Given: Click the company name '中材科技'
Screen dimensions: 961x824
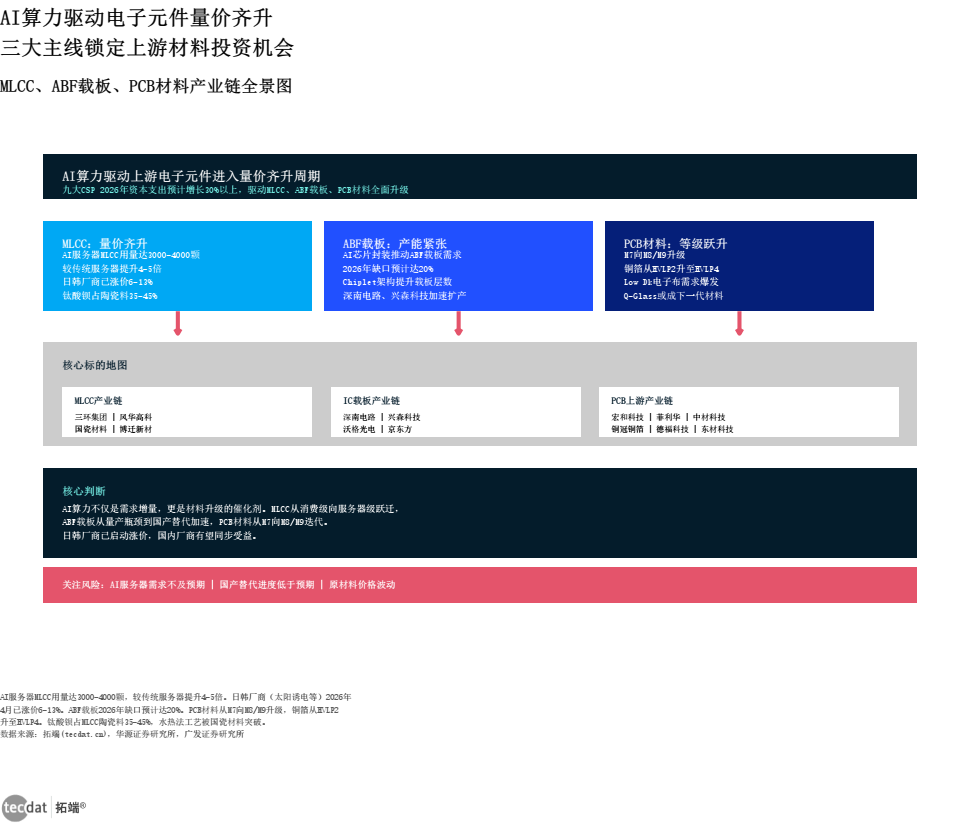Looking at the screenshot, I should tap(709, 417).
